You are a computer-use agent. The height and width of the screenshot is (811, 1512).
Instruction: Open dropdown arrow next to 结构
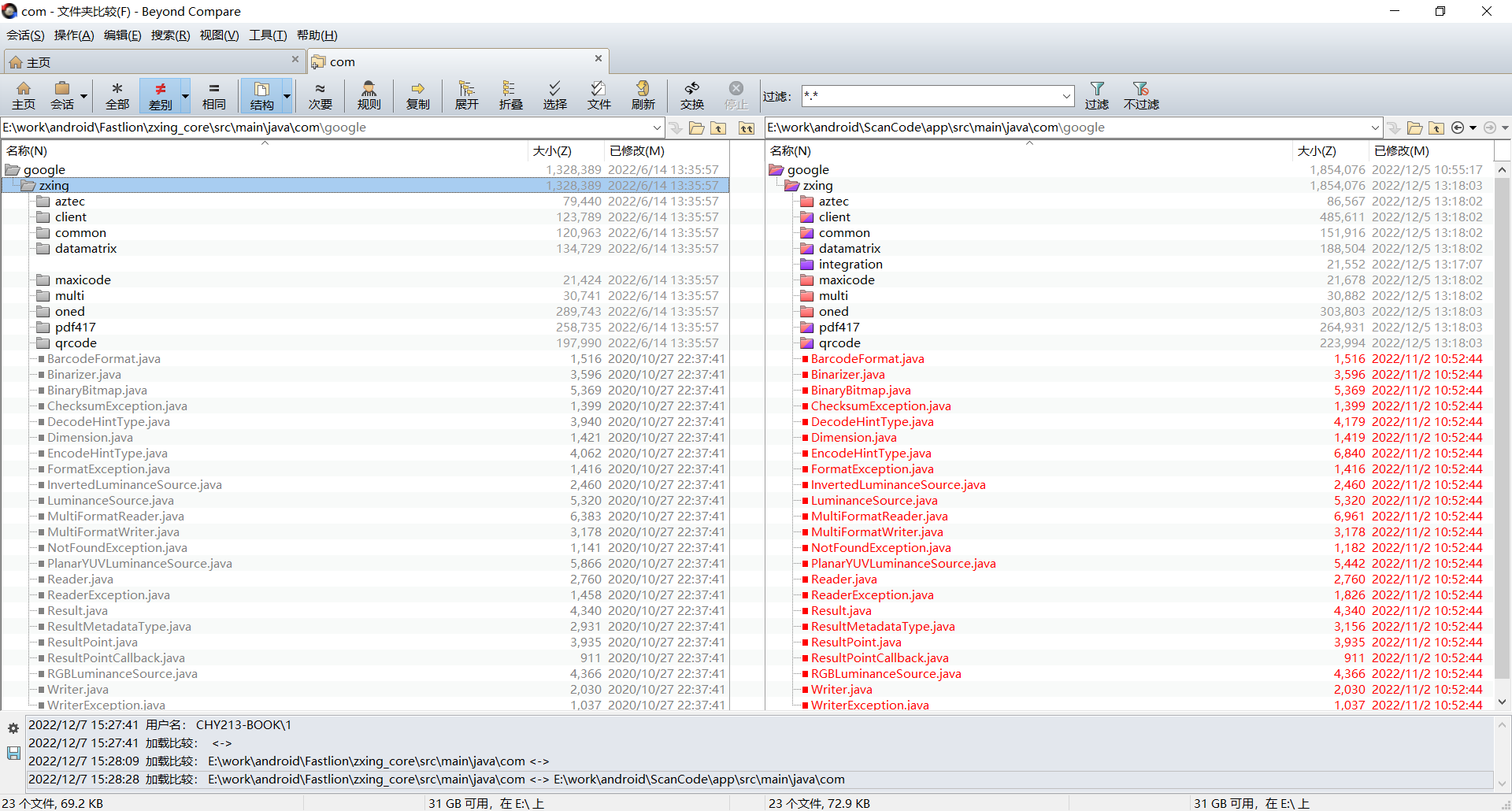click(x=287, y=96)
